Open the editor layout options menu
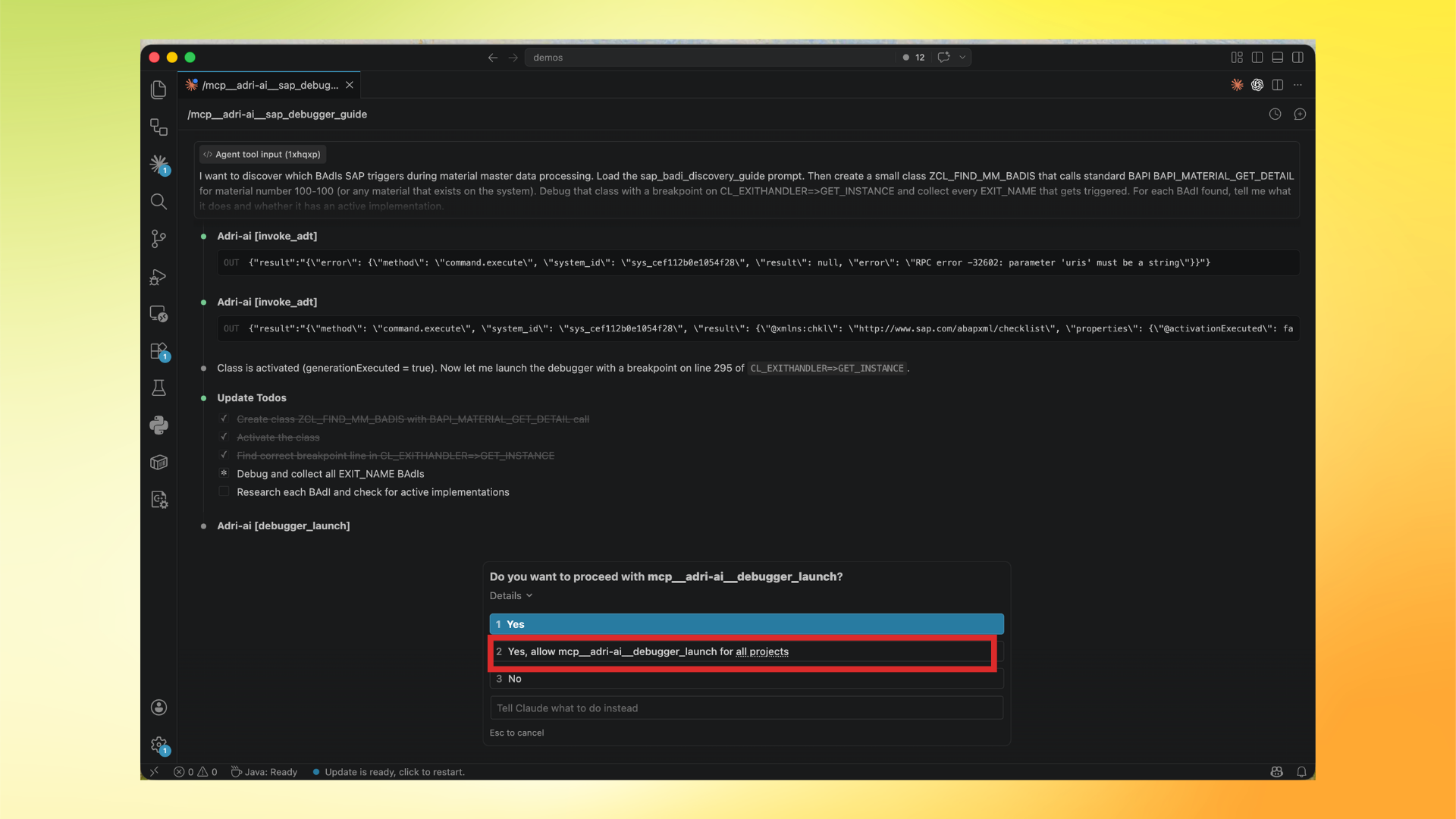 point(1298,85)
